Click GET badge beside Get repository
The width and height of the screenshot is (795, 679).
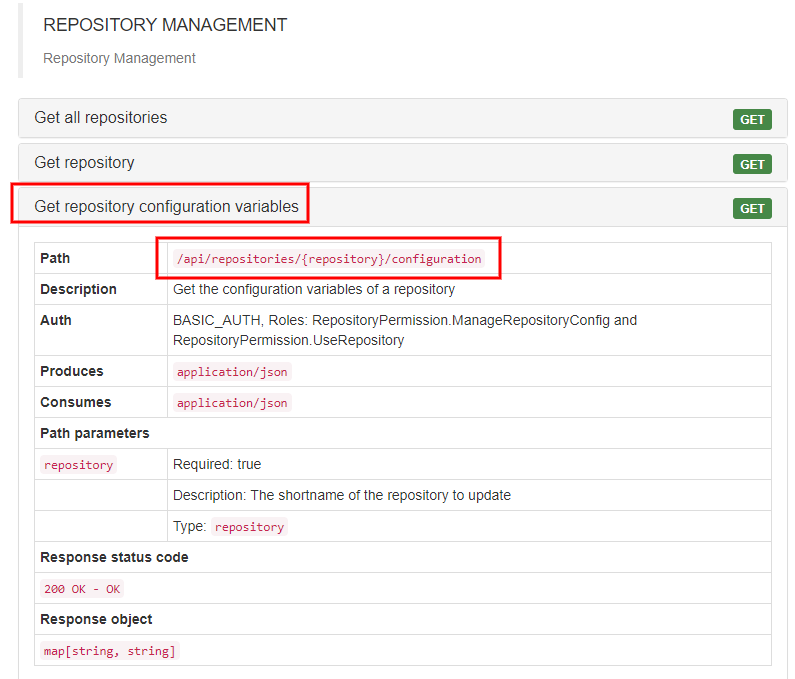coord(752,164)
